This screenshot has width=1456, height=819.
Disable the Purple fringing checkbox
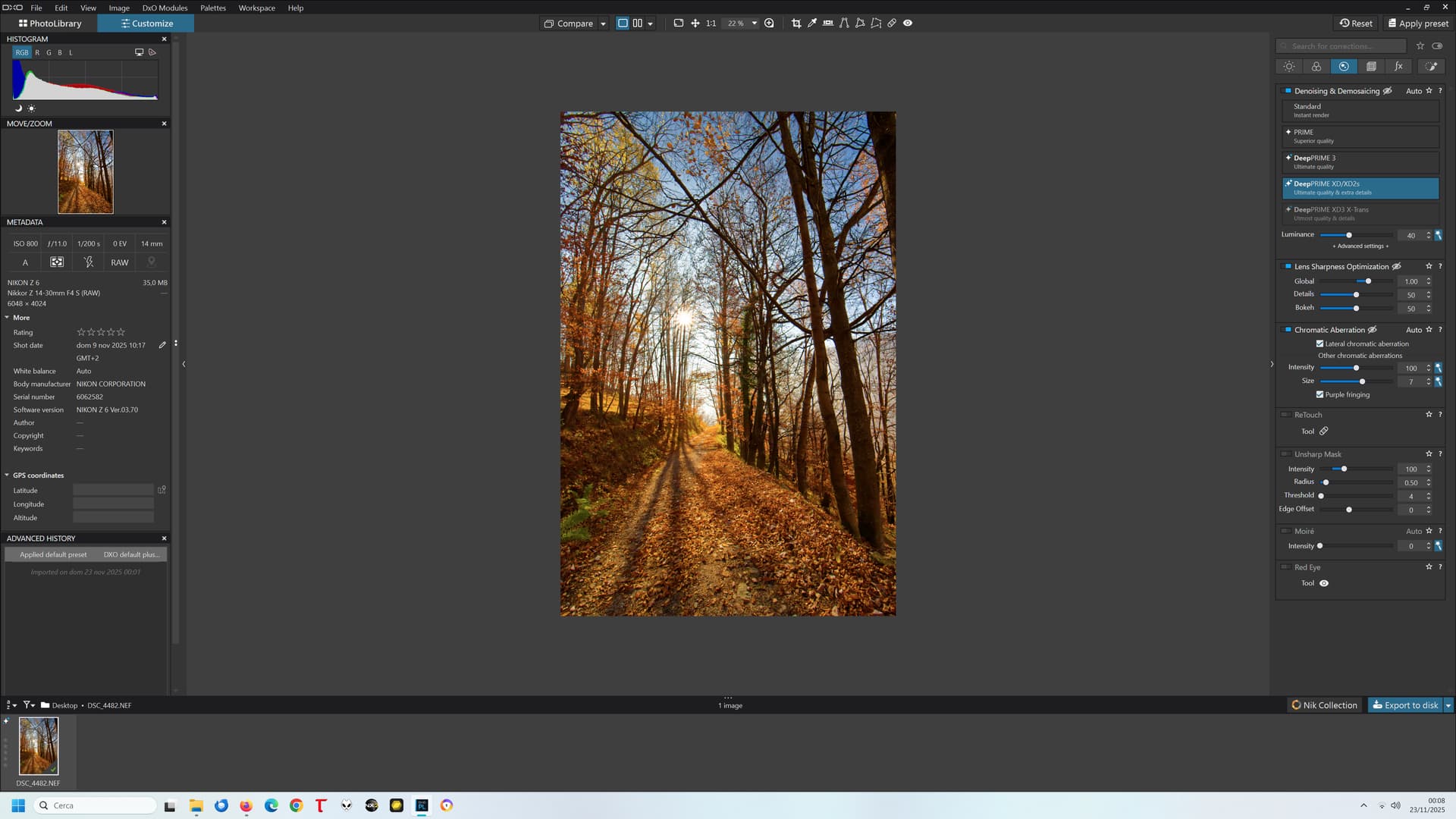coord(1320,395)
